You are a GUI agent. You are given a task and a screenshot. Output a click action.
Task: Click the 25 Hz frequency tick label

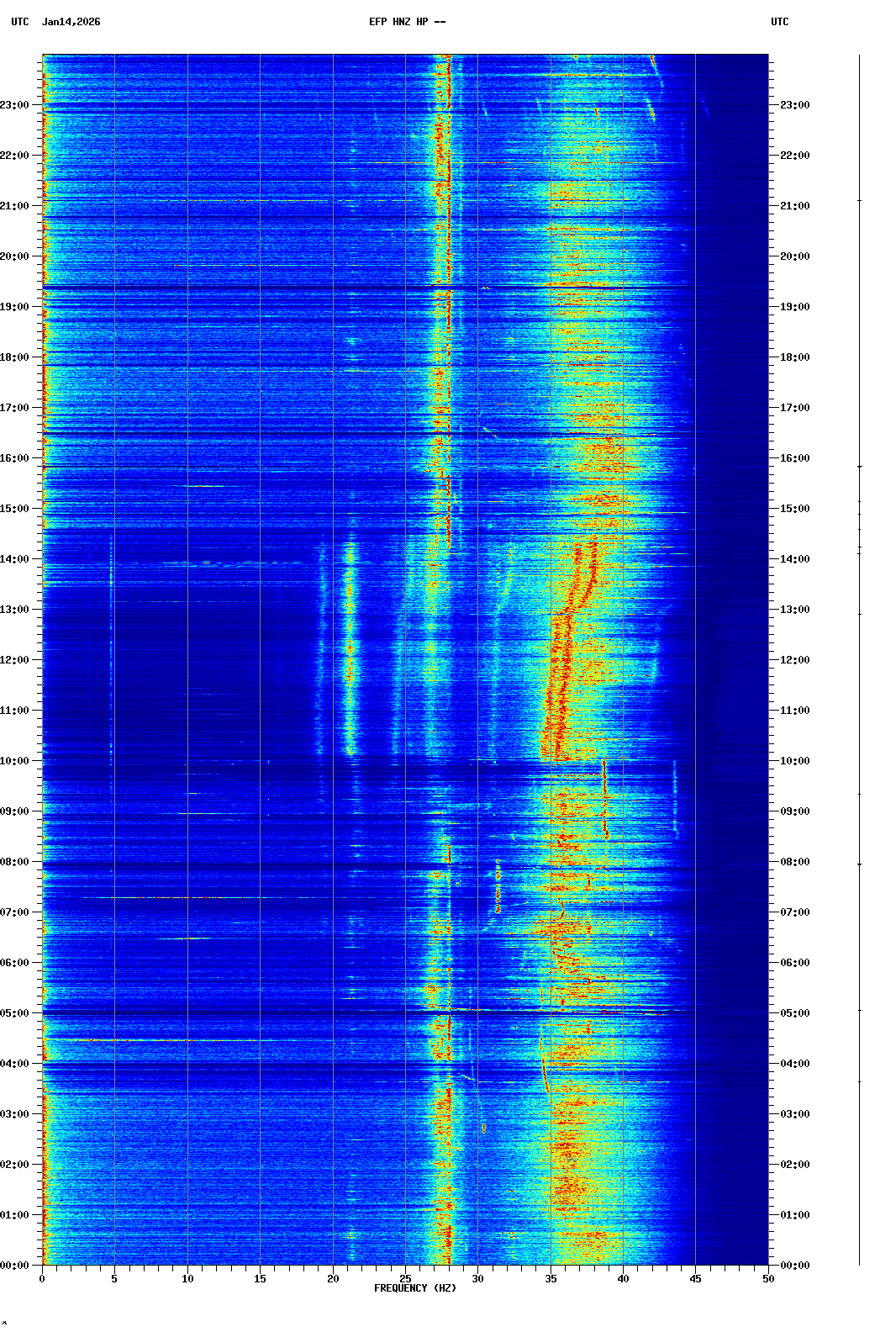tap(405, 1279)
